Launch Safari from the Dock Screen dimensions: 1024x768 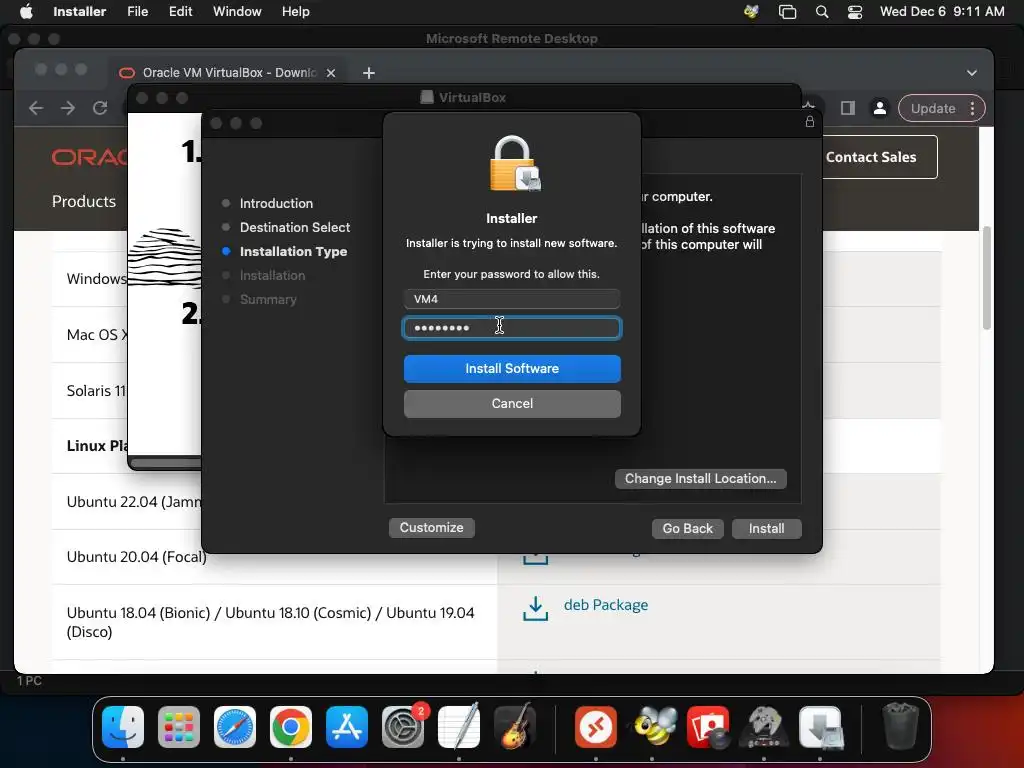[x=234, y=726]
